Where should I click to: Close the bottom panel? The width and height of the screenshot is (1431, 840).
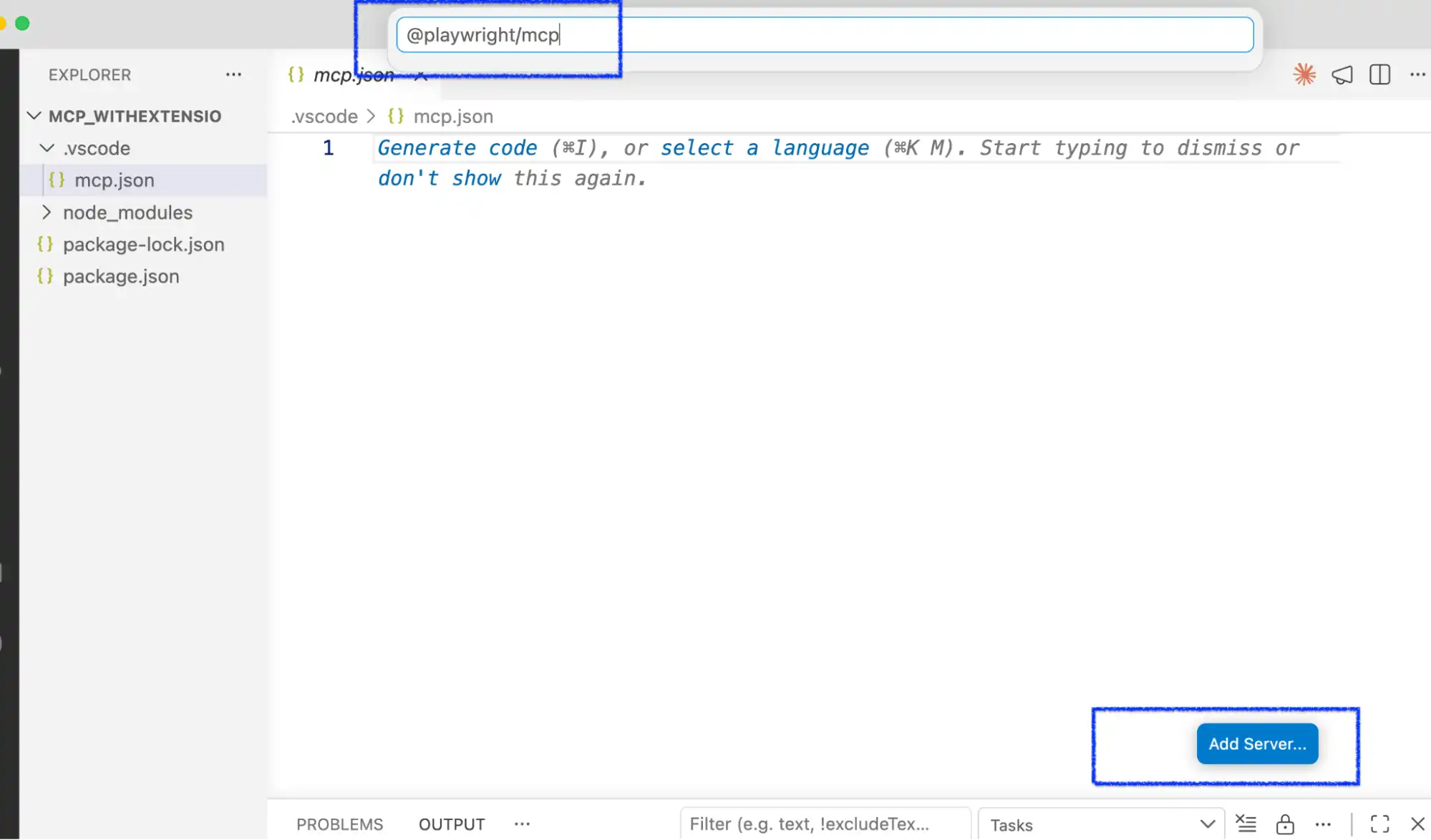[x=1417, y=824]
